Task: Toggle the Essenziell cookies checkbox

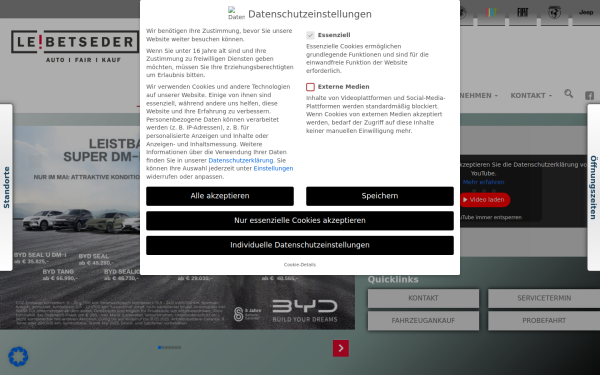Action: pyautogui.click(x=310, y=35)
